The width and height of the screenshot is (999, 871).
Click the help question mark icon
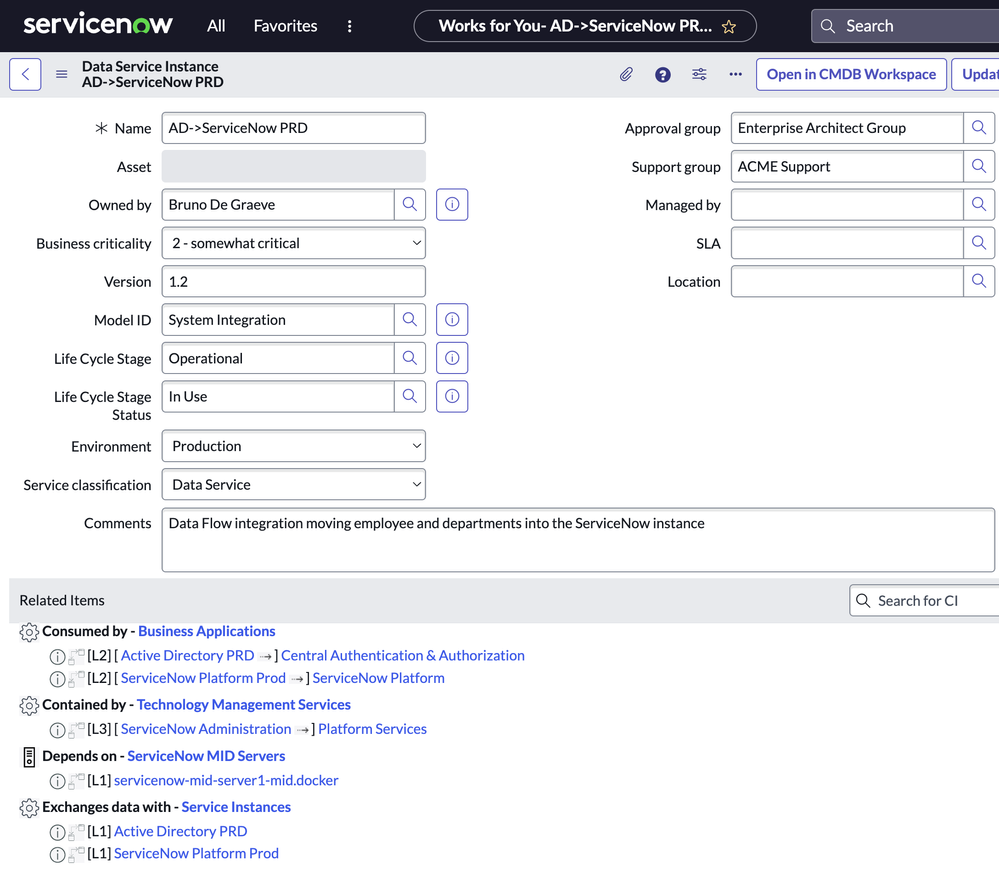[x=662, y=74]
